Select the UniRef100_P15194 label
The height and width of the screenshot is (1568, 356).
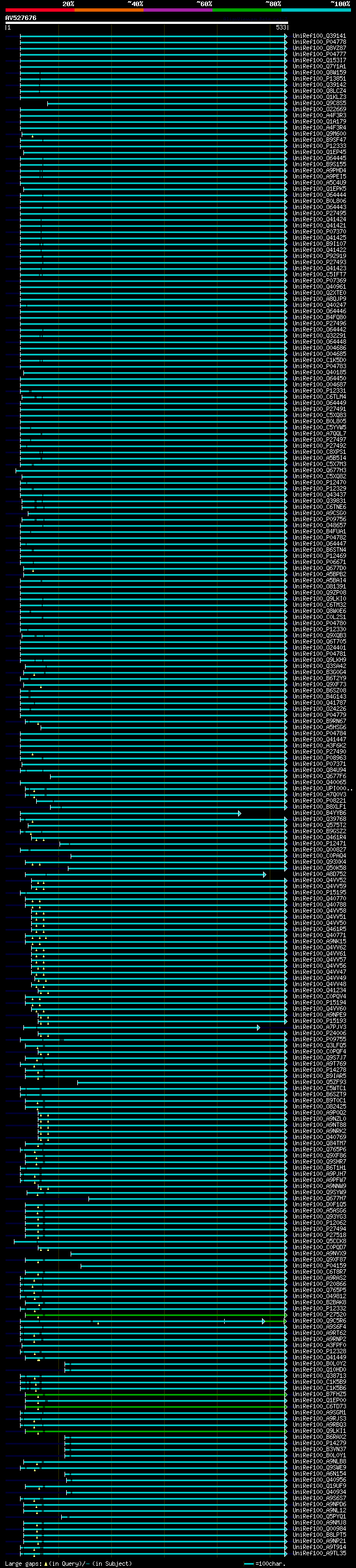pos(319,1002)
